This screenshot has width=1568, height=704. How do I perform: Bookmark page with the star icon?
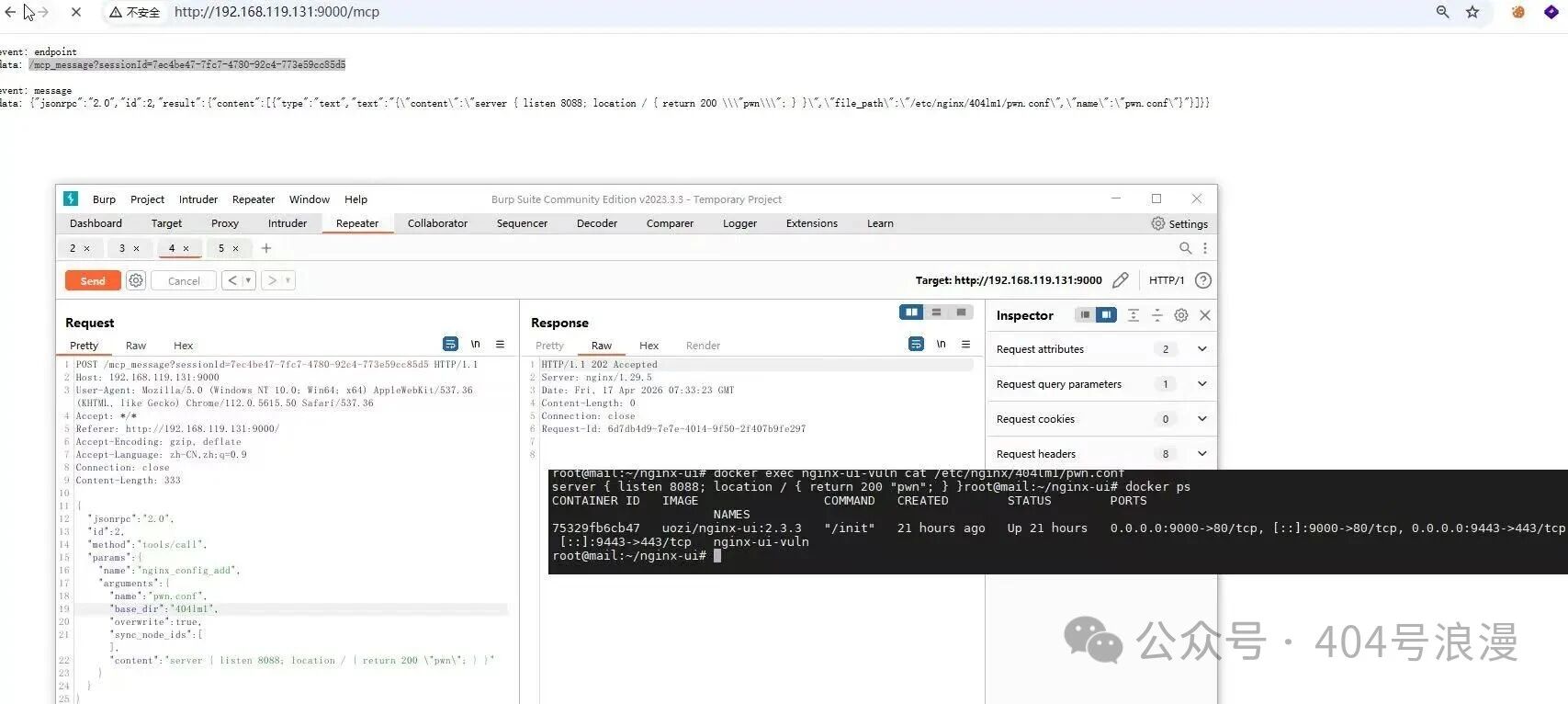(x=1472, y=12)
